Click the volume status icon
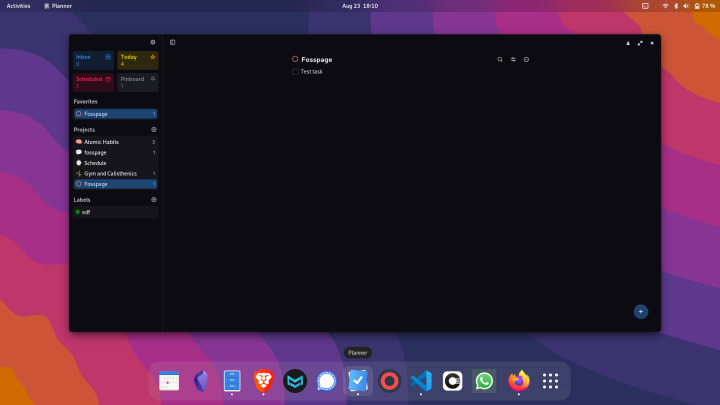The height and width of the screenshot is (405, 720). [x=686, y=6]
